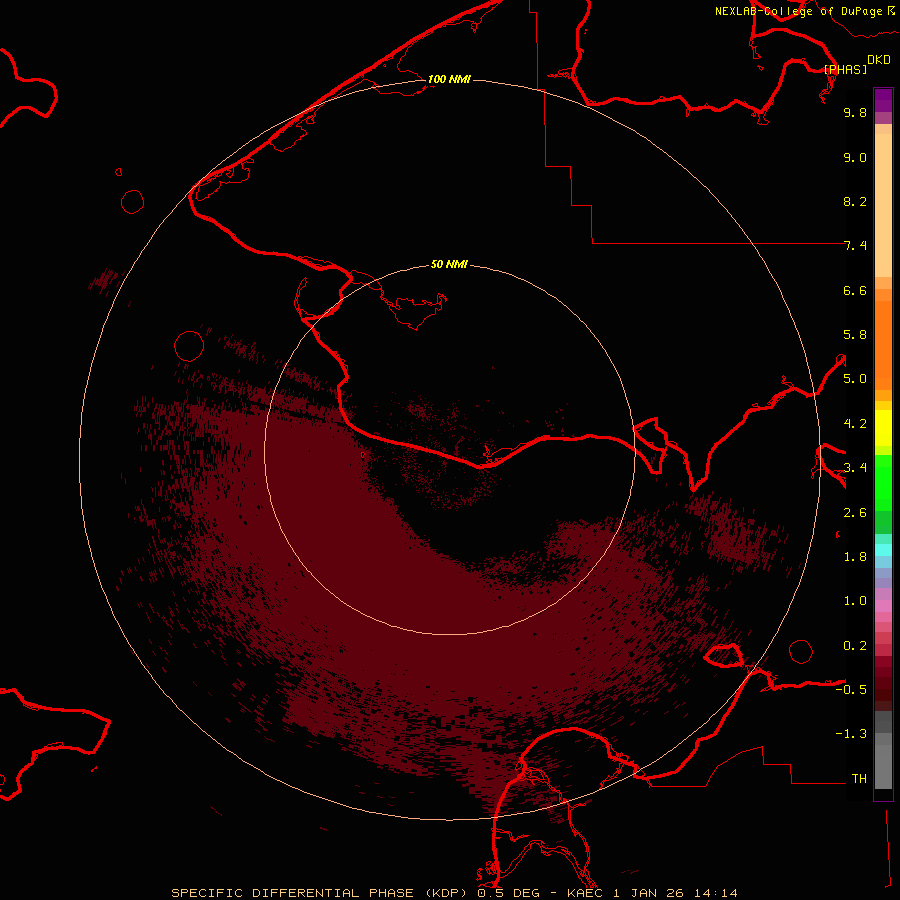Click the 1.8 value on color scale
900x900 pixels.
coord(855,557)
